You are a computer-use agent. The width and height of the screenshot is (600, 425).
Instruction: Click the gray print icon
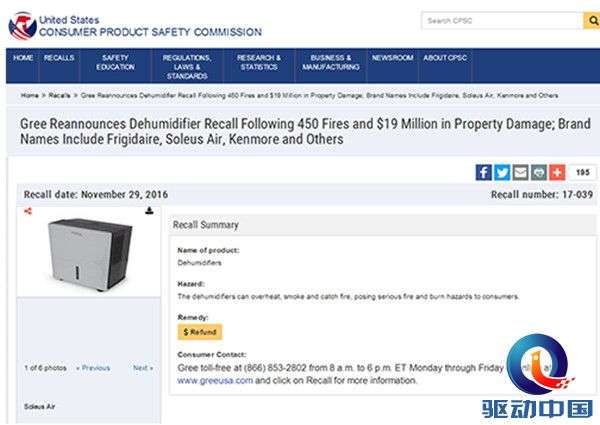click(x=538, y=172)
